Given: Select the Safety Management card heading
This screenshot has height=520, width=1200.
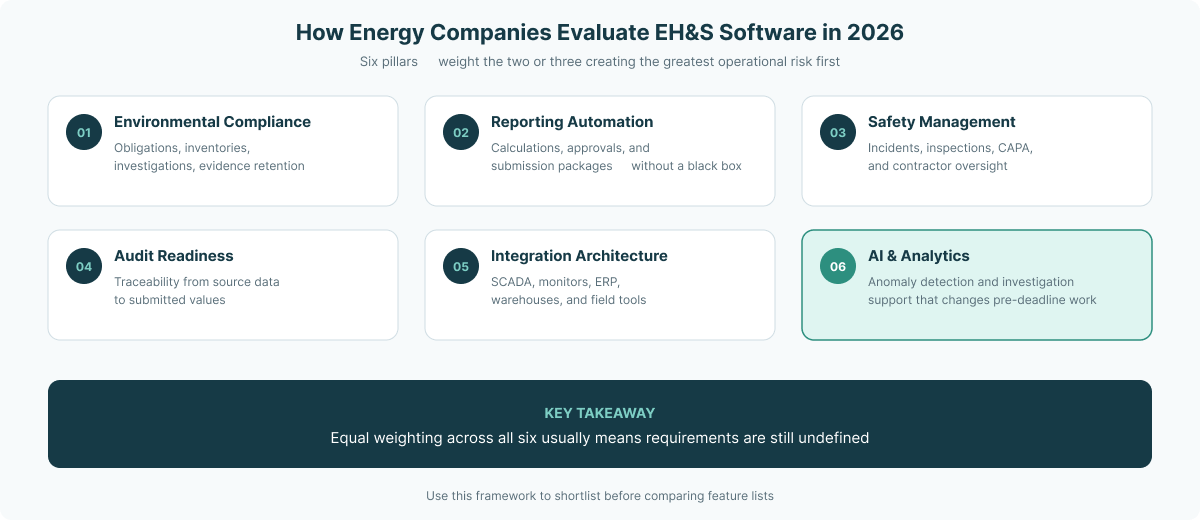Looking at the screenshot, I should tap(941, 122).
